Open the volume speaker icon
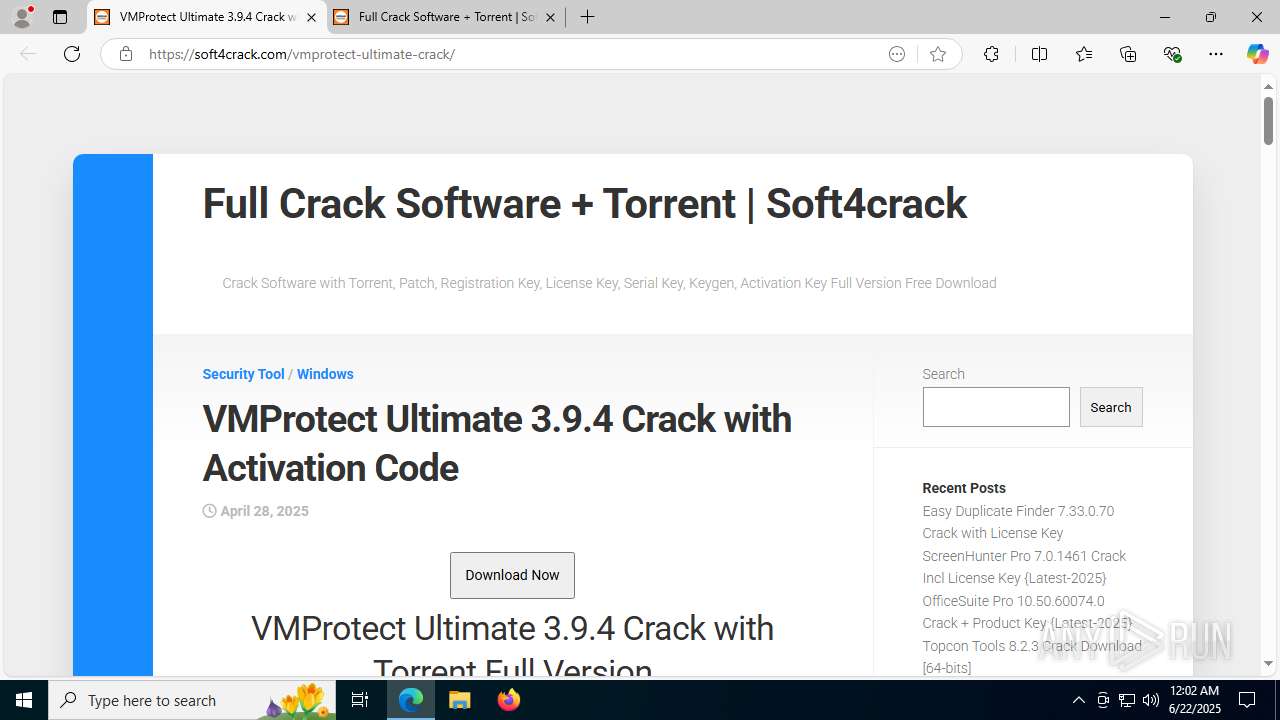Image resolution: width=1280 pixels, height=720 pixels. coord(1151,700)
